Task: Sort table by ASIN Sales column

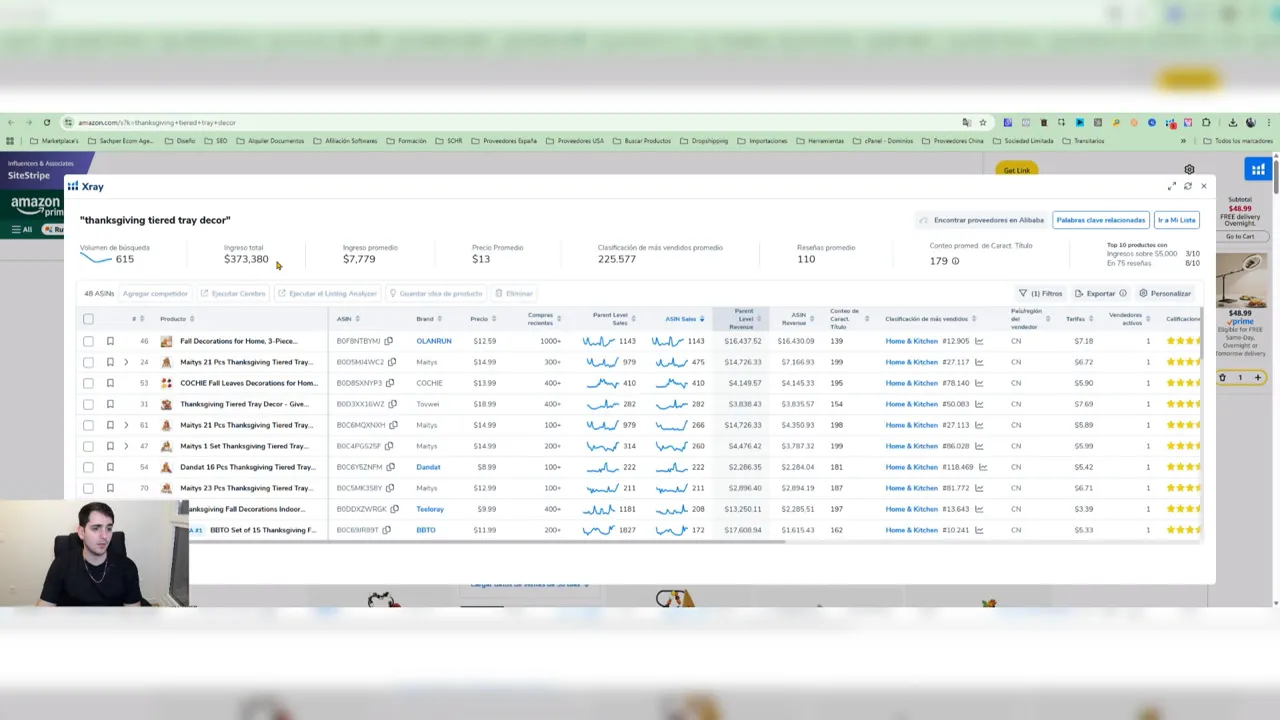Action: coord(681,319)
